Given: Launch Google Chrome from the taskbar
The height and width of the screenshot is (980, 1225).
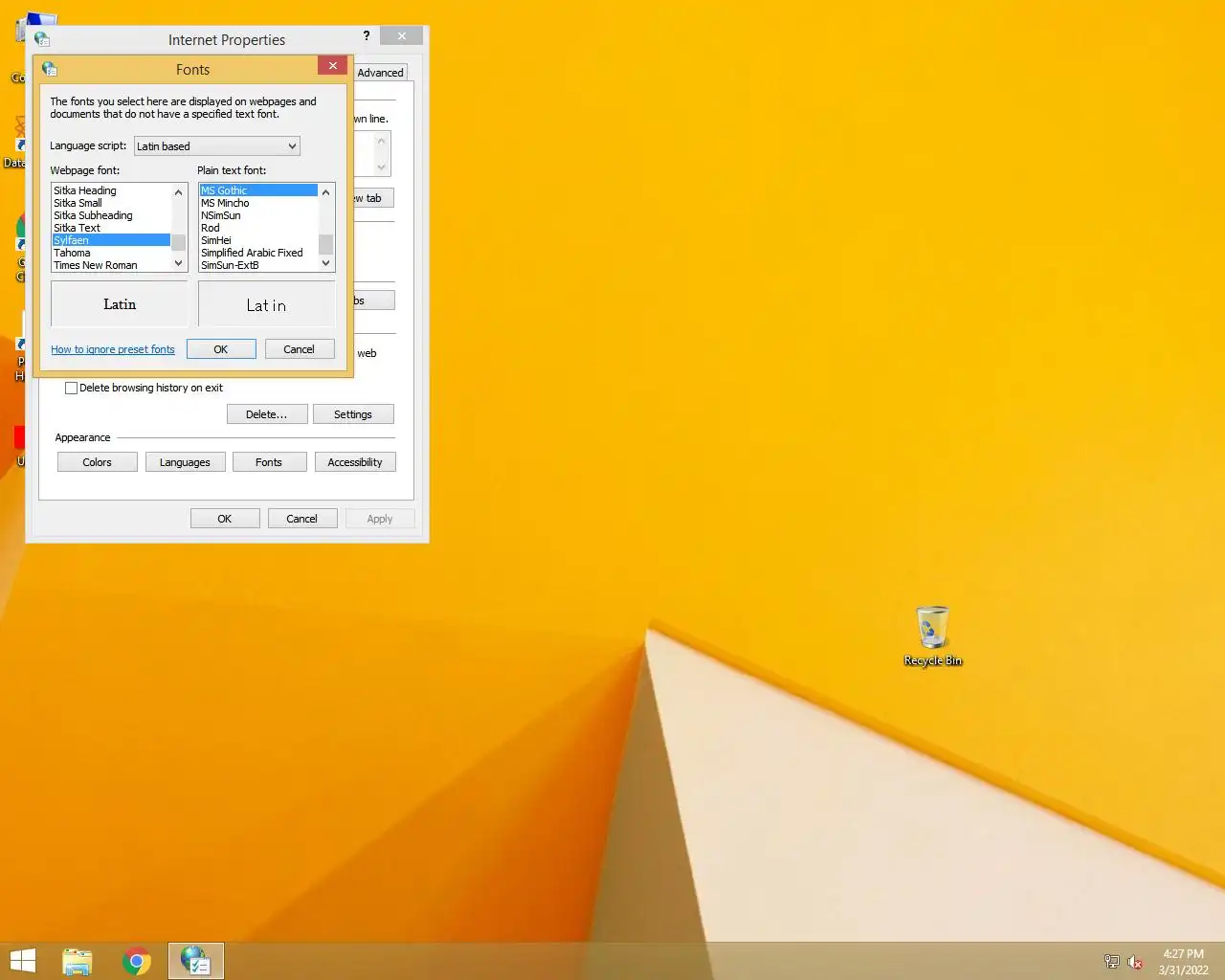Looking at the screenshot, I should tap(137, 961).
